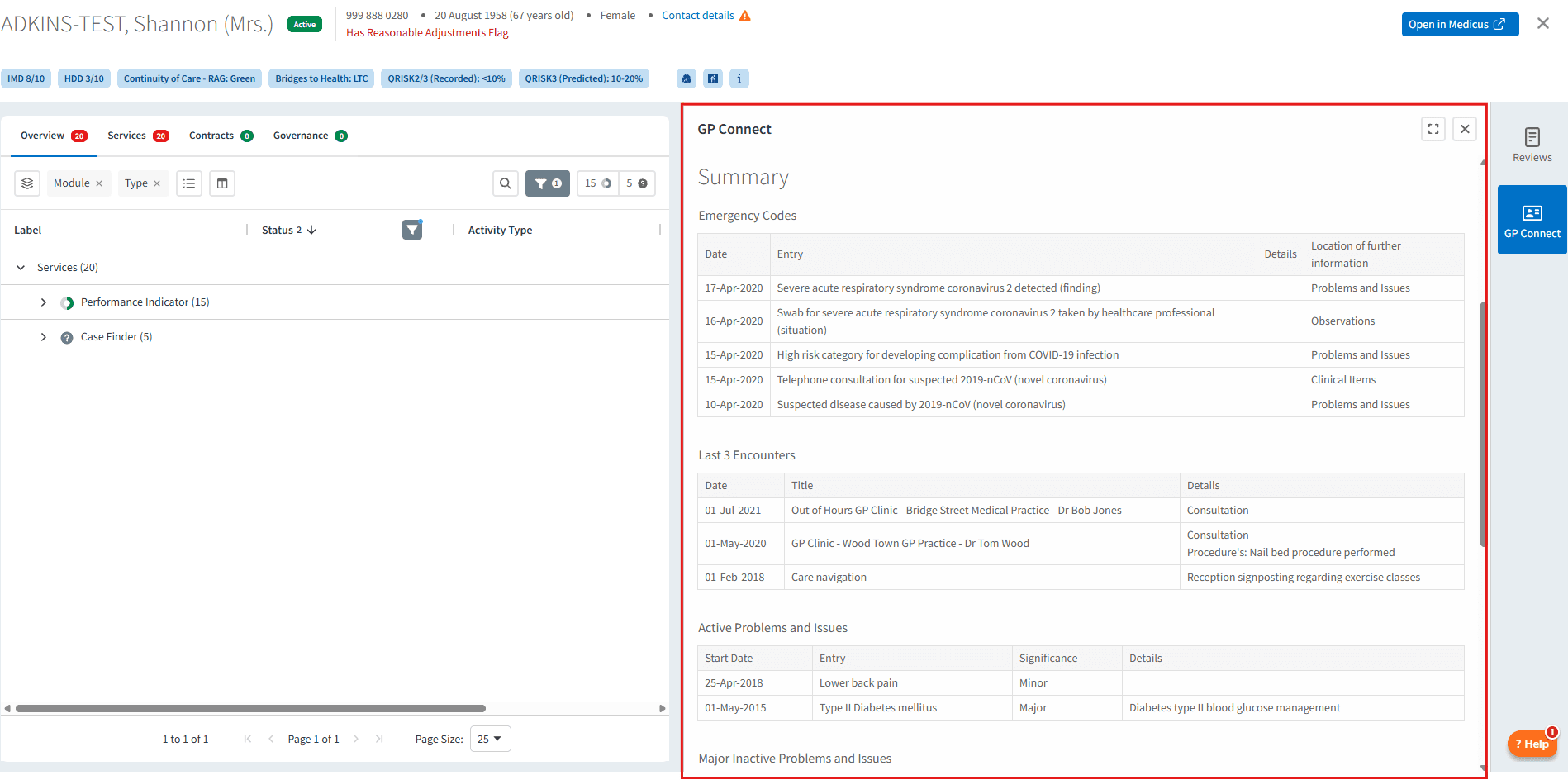This screenshot has height=780, width=1568.
Task: Go to first page pagination icon
Action: point(248,739)
